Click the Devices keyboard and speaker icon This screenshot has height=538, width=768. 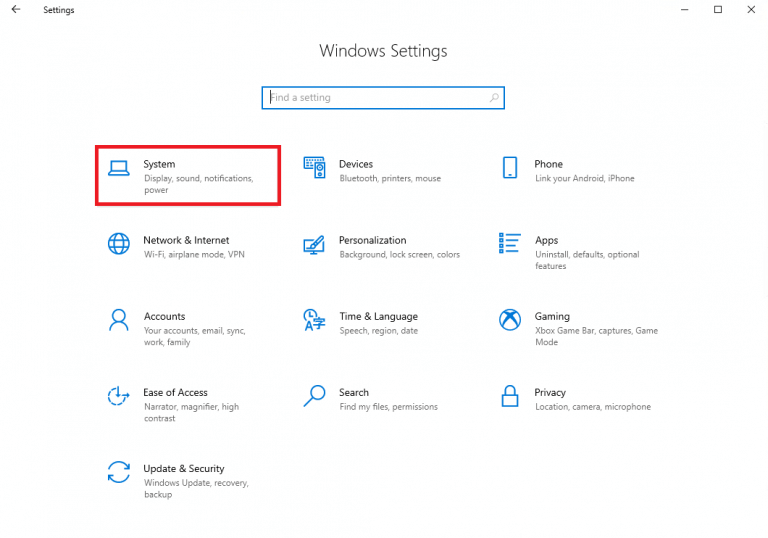(314, 168)
